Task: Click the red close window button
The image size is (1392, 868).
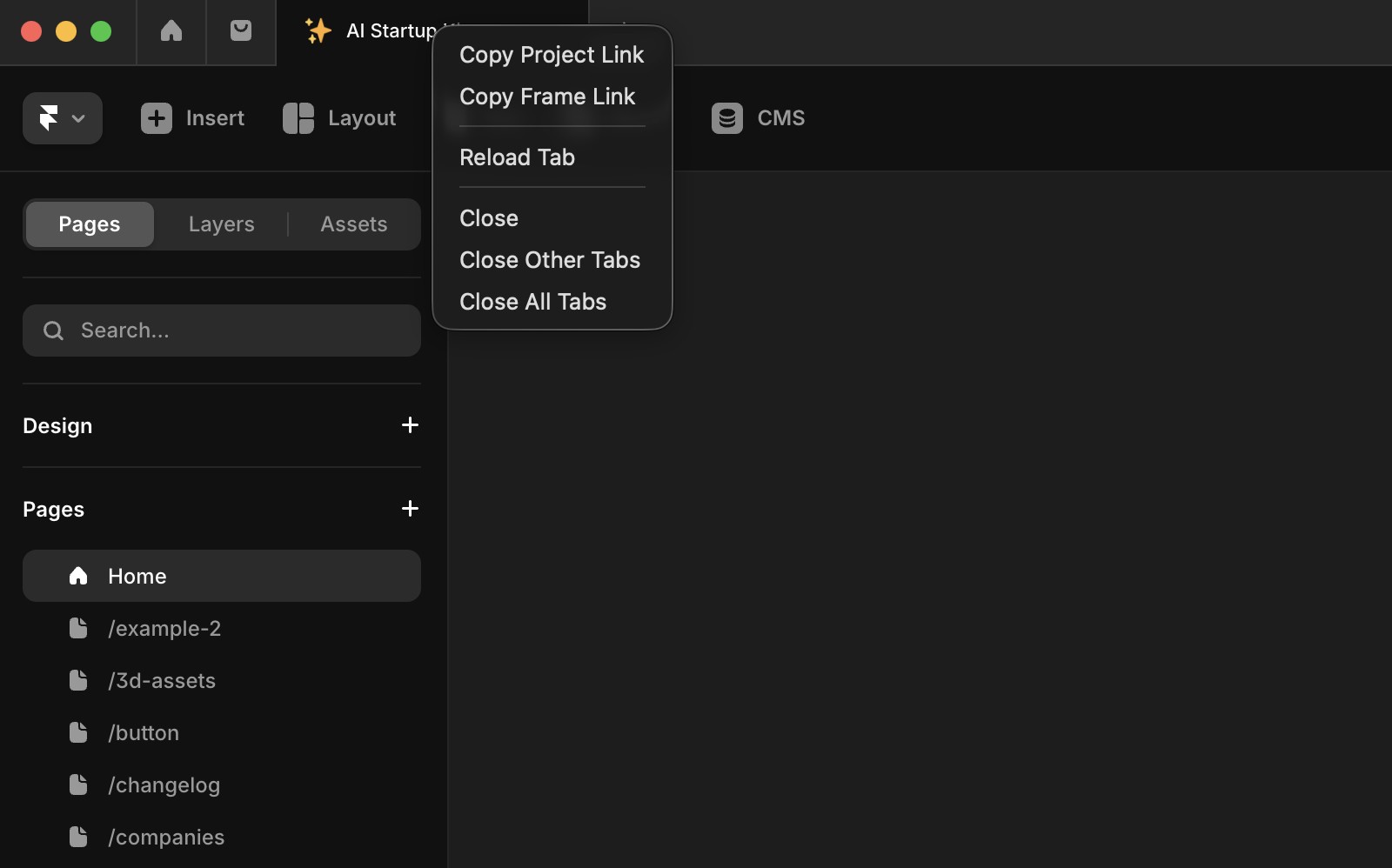Action: [x=31, y=31]
